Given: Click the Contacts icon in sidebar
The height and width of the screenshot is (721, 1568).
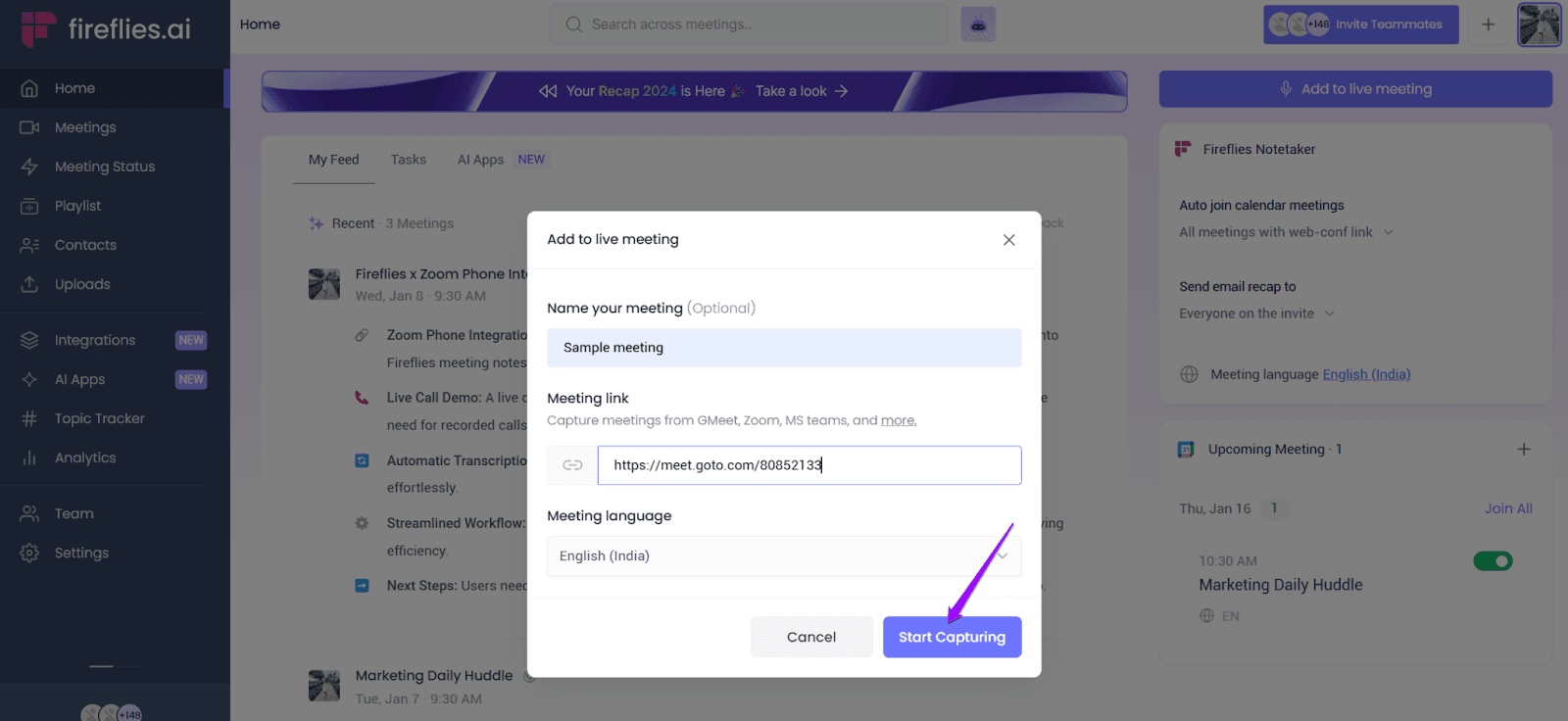Looking at the screenshot, I should 29,245.
